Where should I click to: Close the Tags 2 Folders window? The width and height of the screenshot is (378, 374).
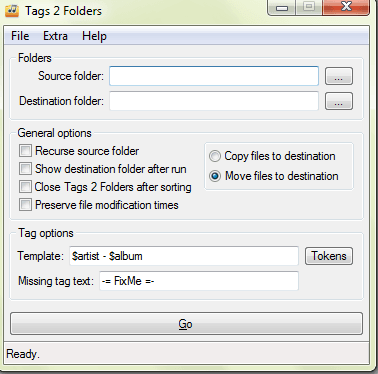click(346, 7)
